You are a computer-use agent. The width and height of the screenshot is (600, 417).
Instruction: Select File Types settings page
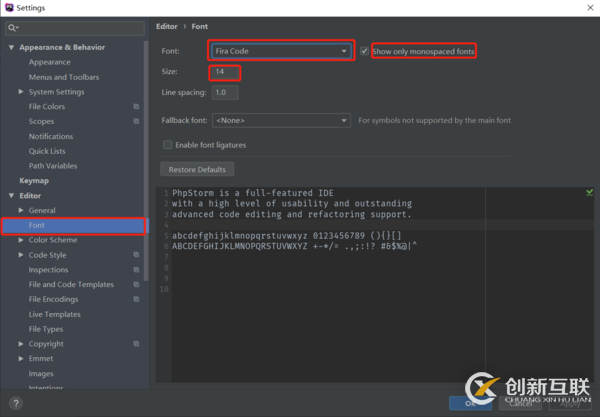(46, 329)
